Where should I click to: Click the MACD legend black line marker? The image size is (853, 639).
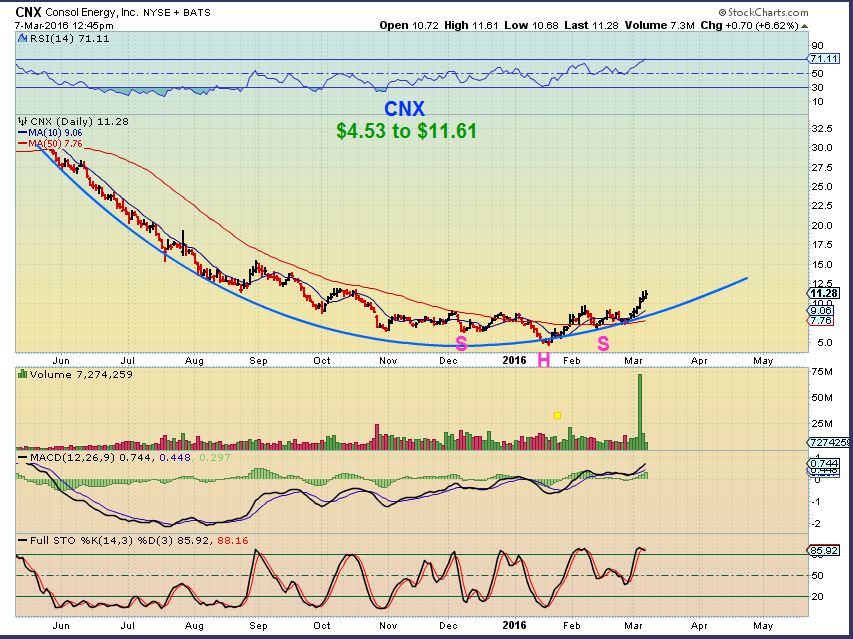pos(23,457)
